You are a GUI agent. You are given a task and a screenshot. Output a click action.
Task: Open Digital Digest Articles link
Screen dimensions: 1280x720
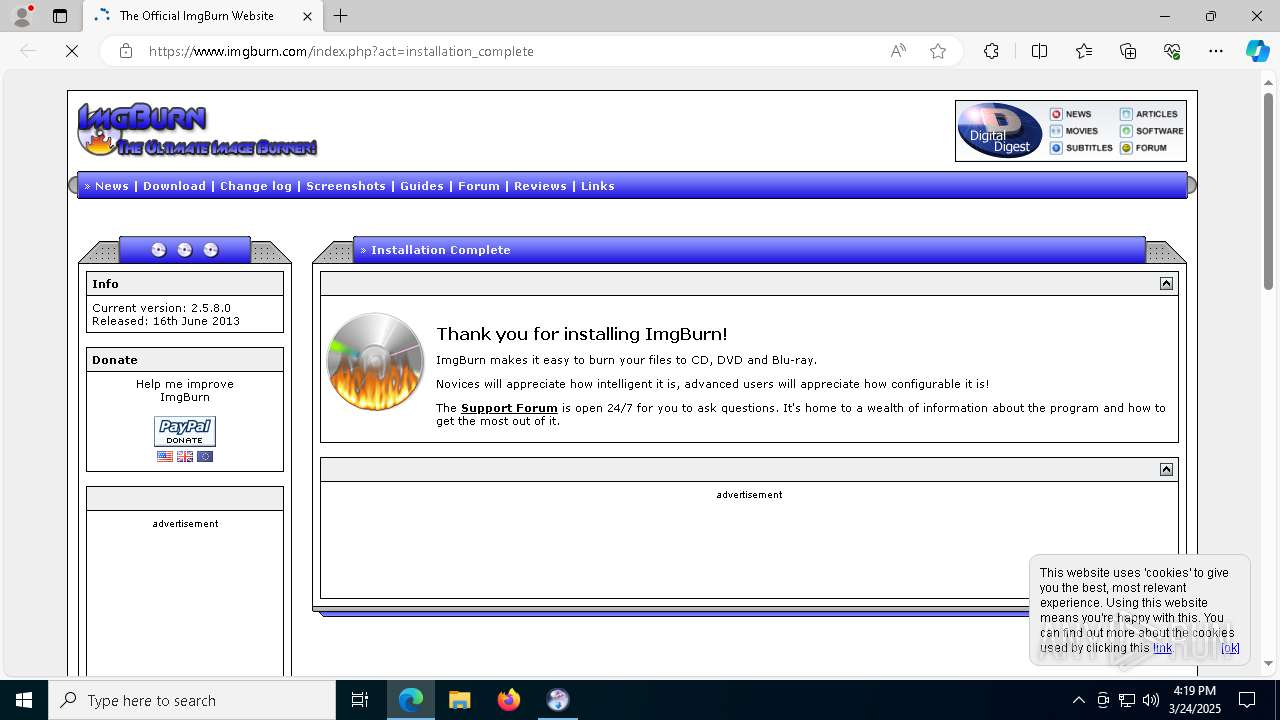pos(1148,114)
